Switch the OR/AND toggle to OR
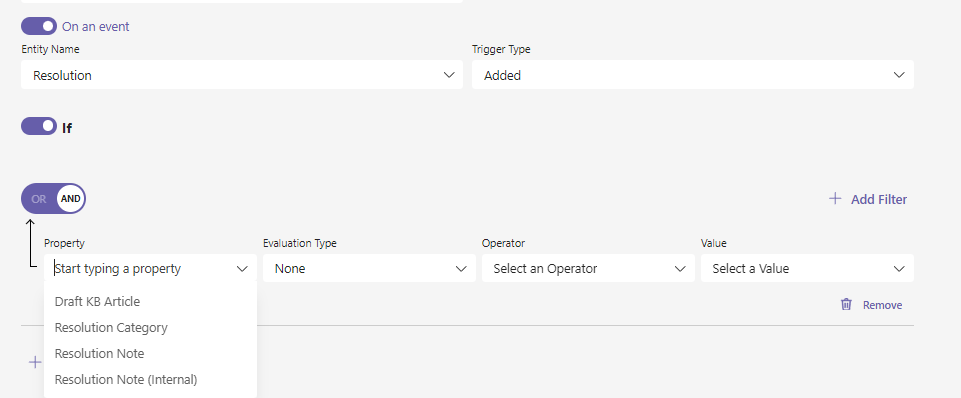Image resolution: width=961 pixels, height=398 pixels. pyautogui.click(x=39, y=199)
